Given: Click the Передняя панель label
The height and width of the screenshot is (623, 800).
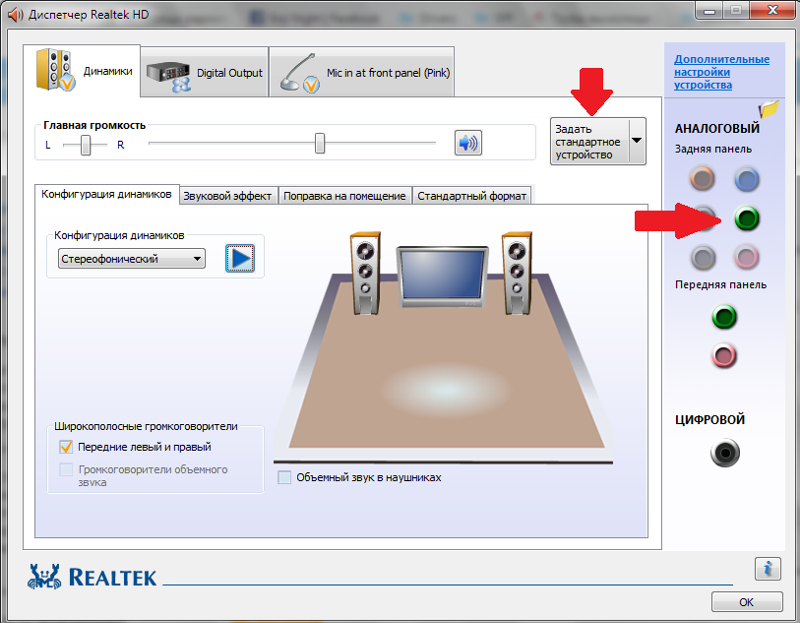Looking at the screenshot, I should [x=720, y=285].
